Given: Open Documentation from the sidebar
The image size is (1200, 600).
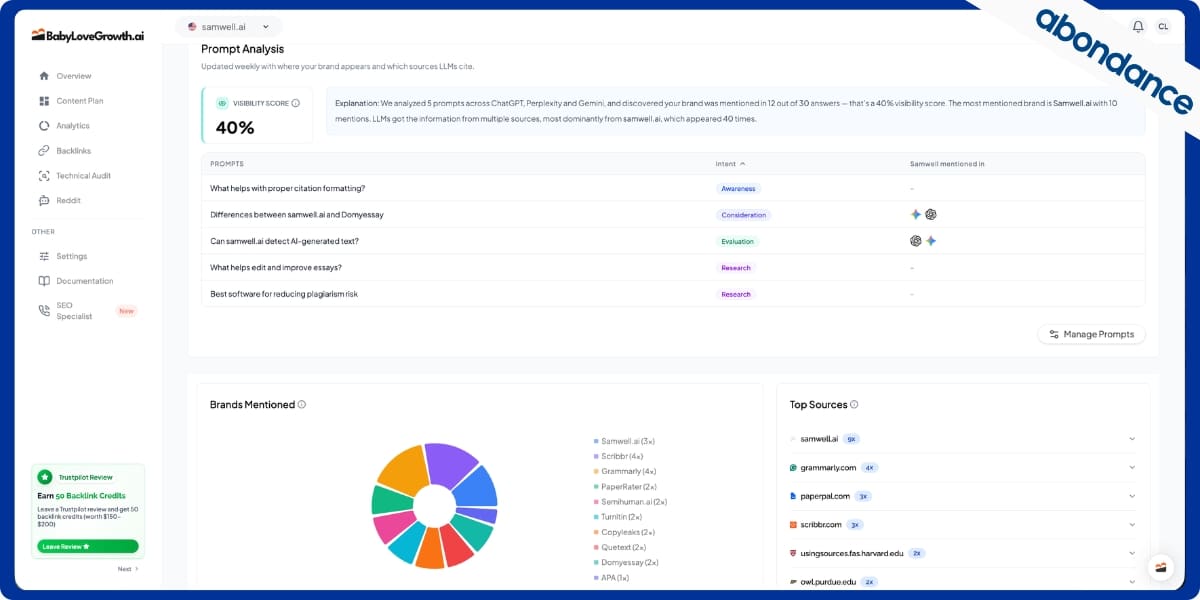Looking at the screenshot, I should tap(87, 281).
